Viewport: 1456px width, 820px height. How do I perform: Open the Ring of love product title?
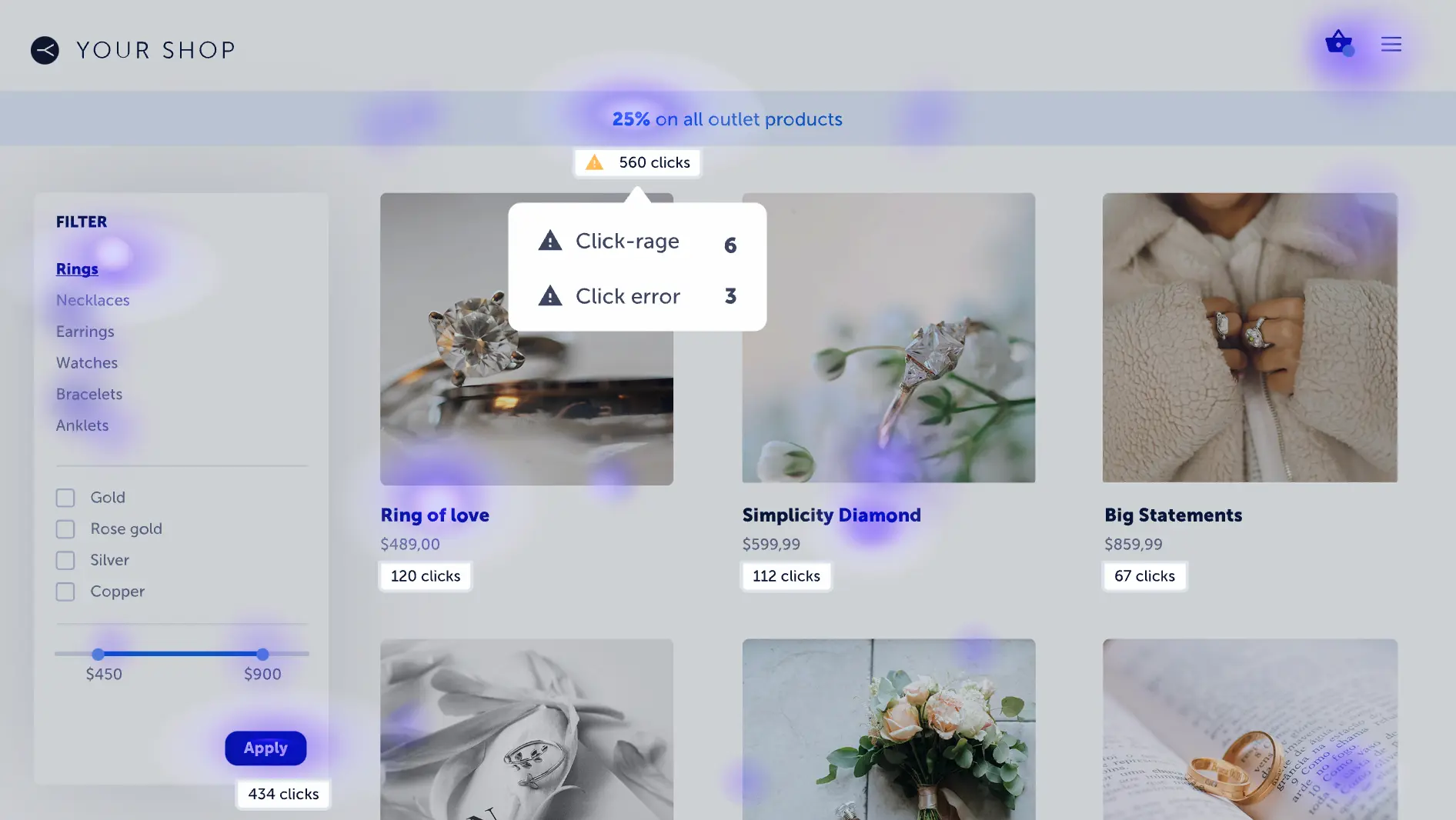435,515
